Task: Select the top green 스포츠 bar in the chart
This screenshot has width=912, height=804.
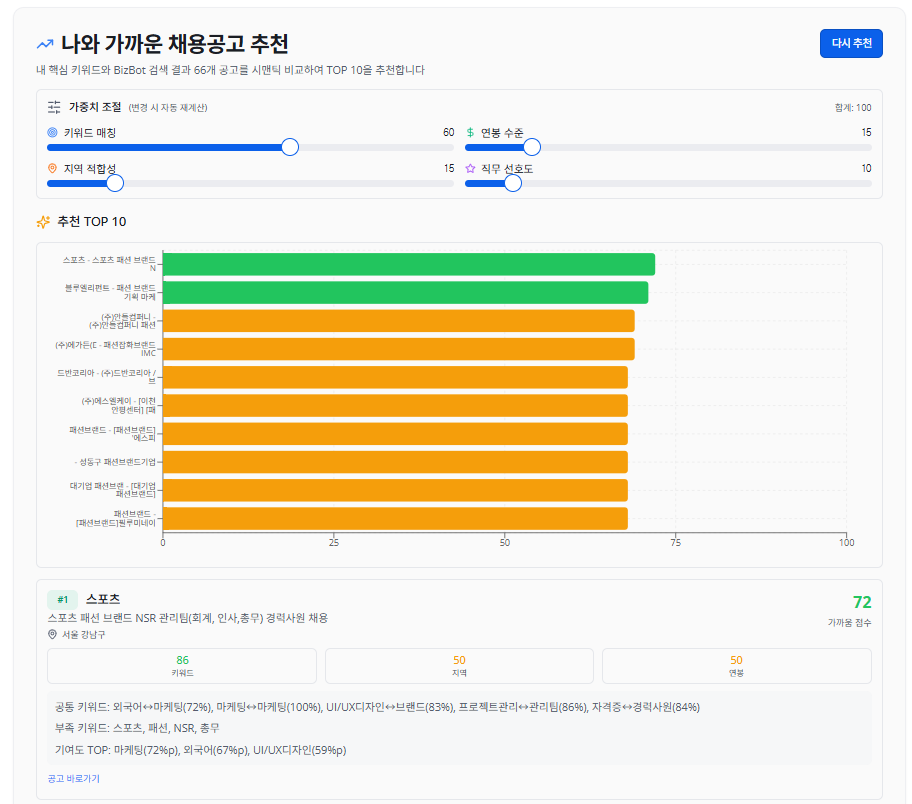Action: 408,264
